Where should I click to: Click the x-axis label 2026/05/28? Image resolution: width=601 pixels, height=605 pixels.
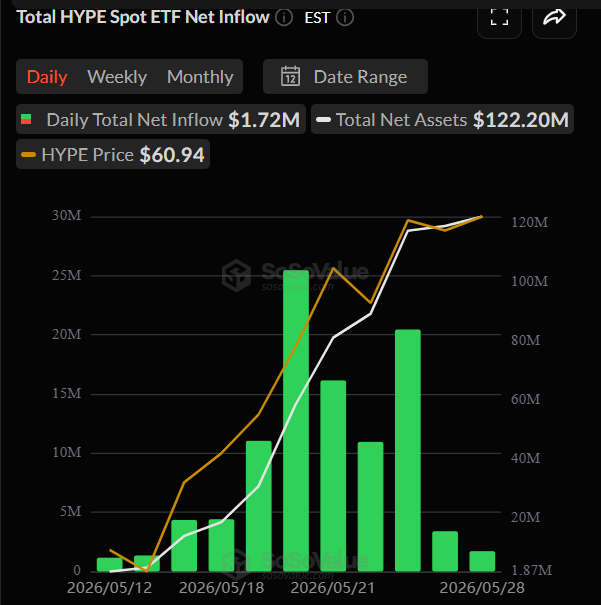(482, 588)
